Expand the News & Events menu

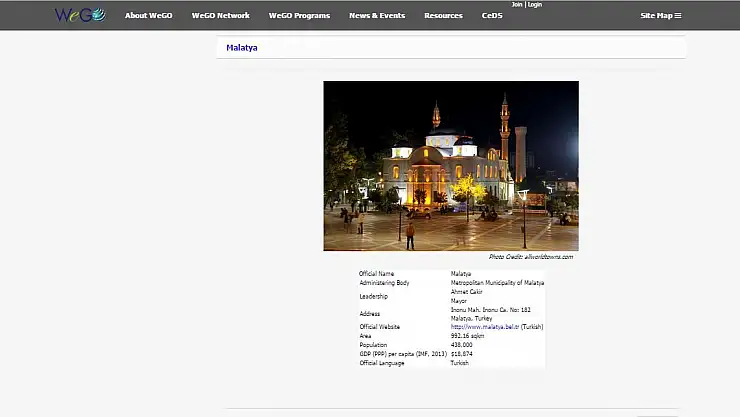coord(377,16)
